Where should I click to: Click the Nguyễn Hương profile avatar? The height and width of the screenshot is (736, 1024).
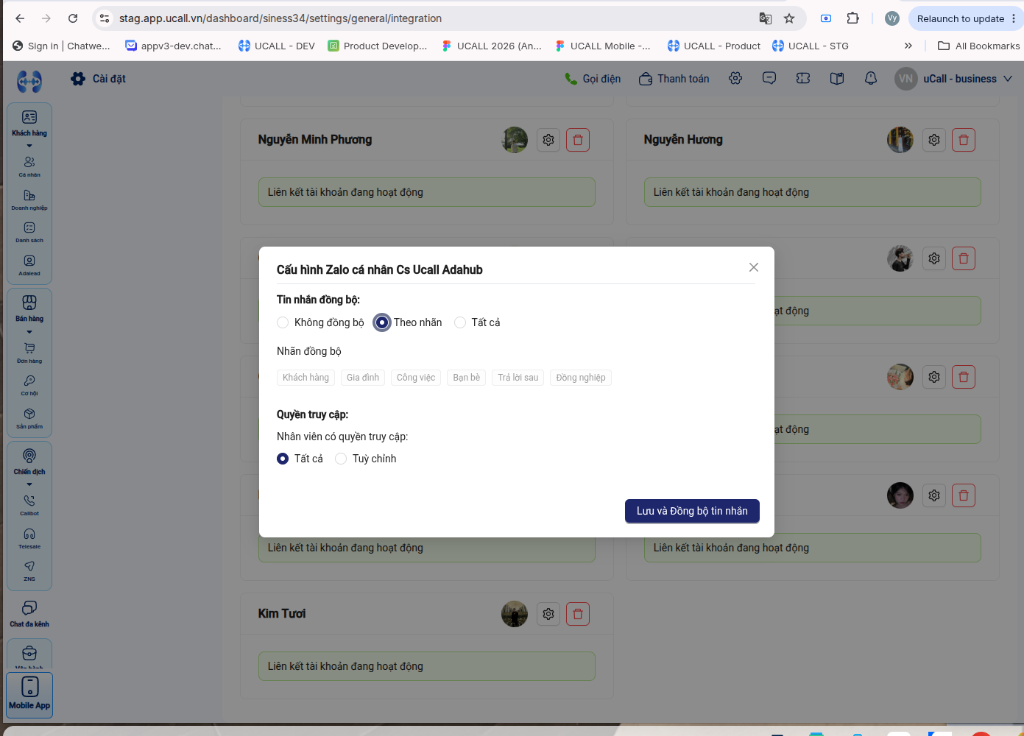(900, 140)
